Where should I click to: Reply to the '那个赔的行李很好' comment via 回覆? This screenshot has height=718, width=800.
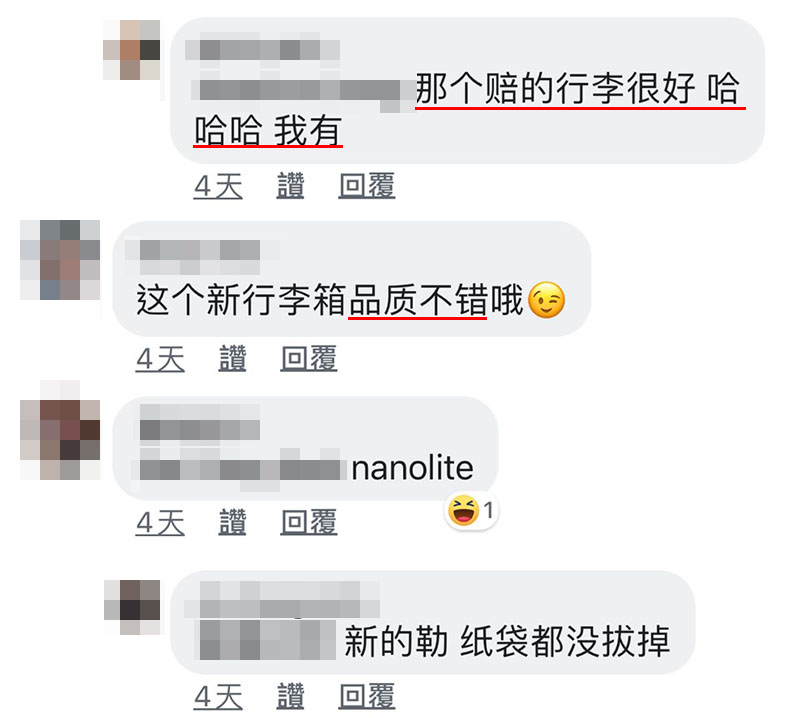tap(367, 186)
